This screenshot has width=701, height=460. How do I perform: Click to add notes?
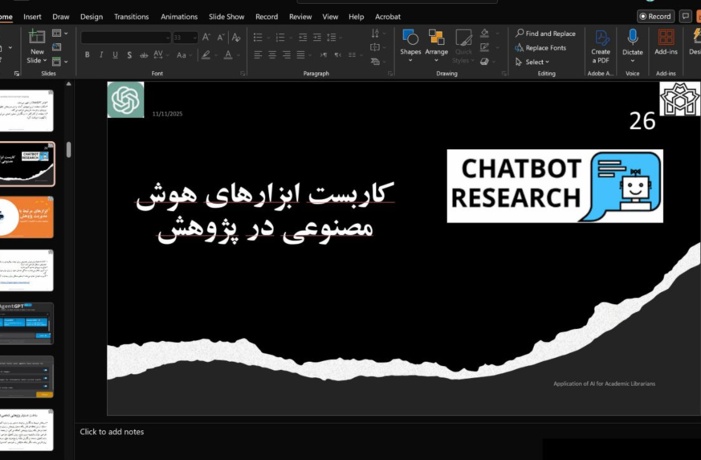pyautogui.click(x=112, y=432)
